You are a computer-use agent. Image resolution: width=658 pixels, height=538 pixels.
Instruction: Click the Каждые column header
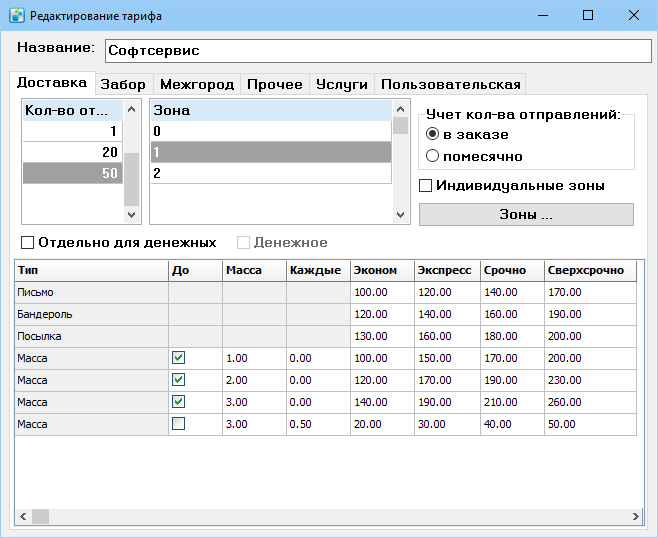(319, 270)
